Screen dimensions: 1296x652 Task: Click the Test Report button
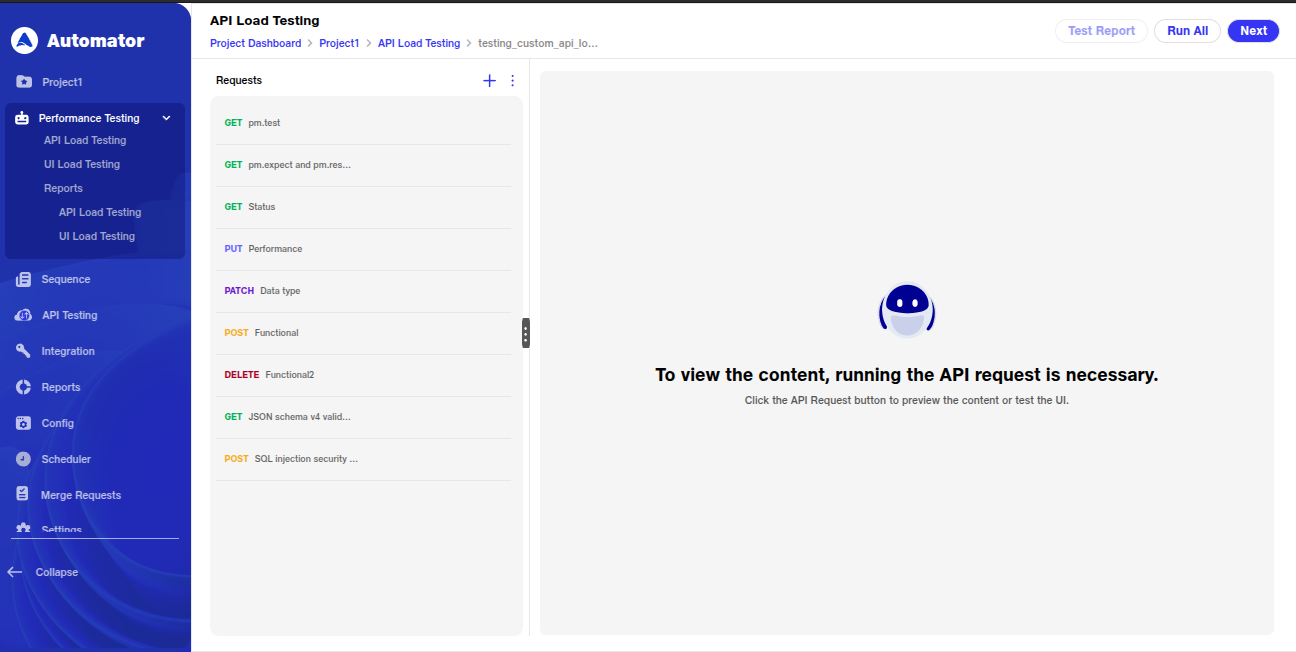1101,31
